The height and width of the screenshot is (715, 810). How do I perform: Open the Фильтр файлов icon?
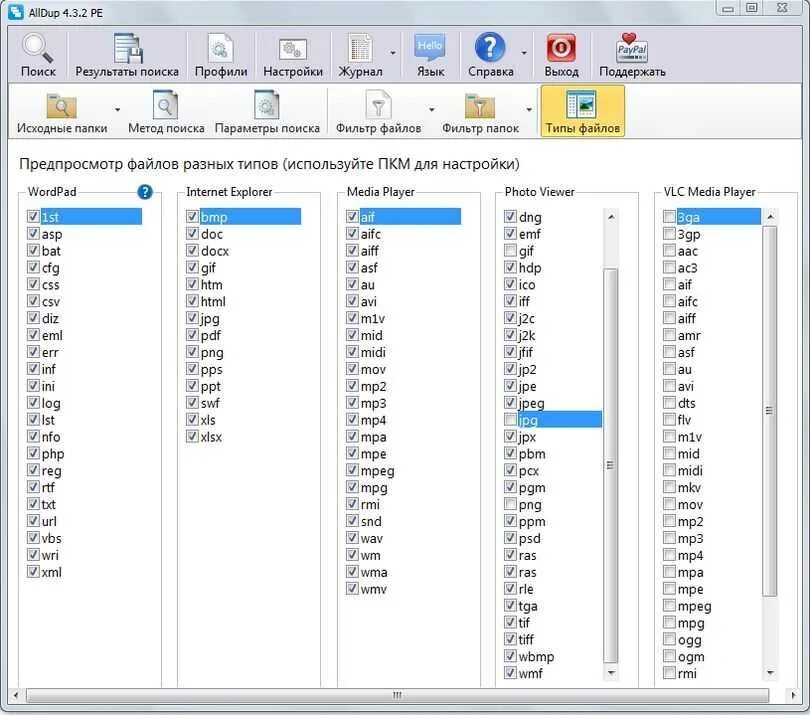tap(378, 105)
